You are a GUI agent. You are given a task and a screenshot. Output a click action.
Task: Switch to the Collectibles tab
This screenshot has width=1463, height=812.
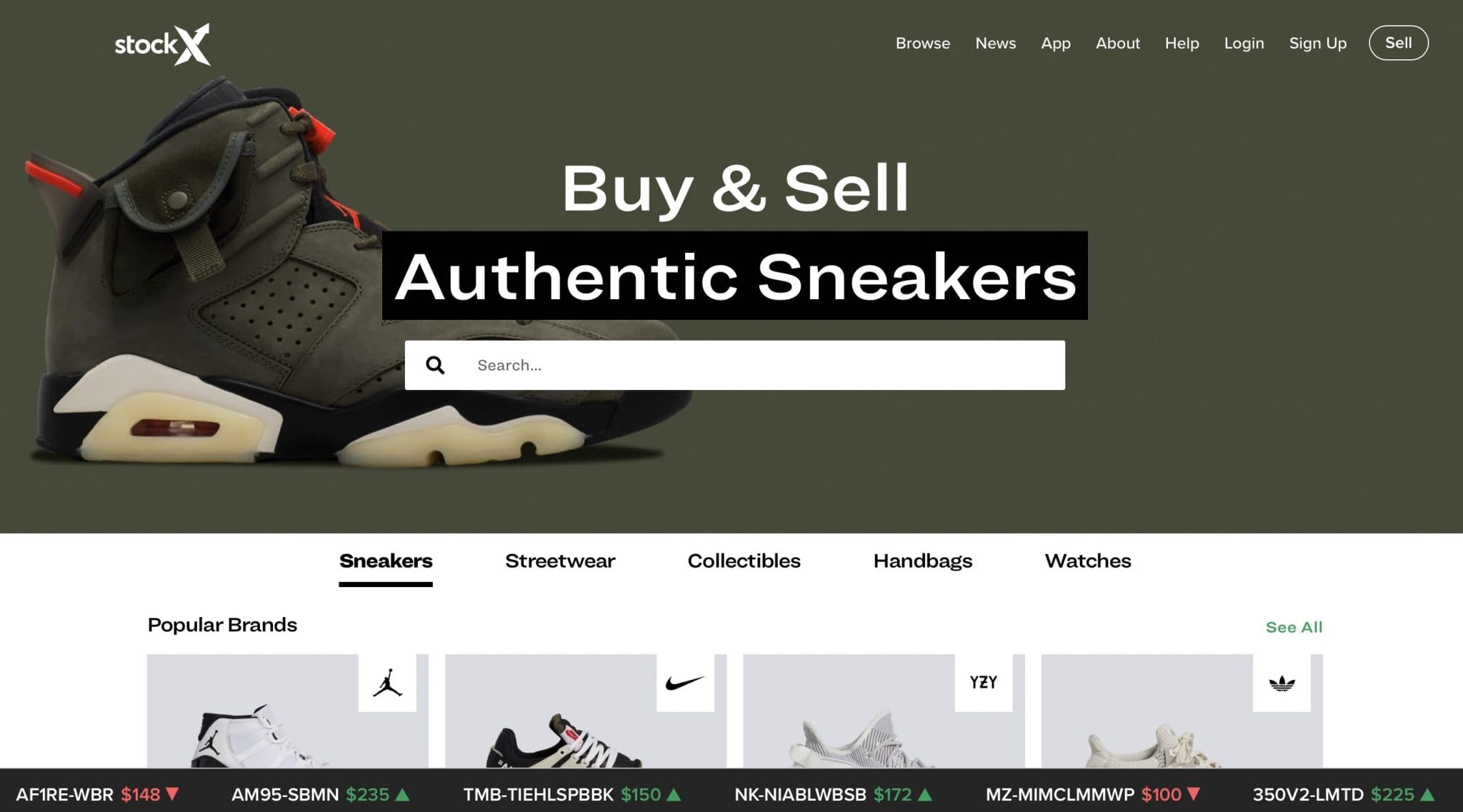point(744,561)
